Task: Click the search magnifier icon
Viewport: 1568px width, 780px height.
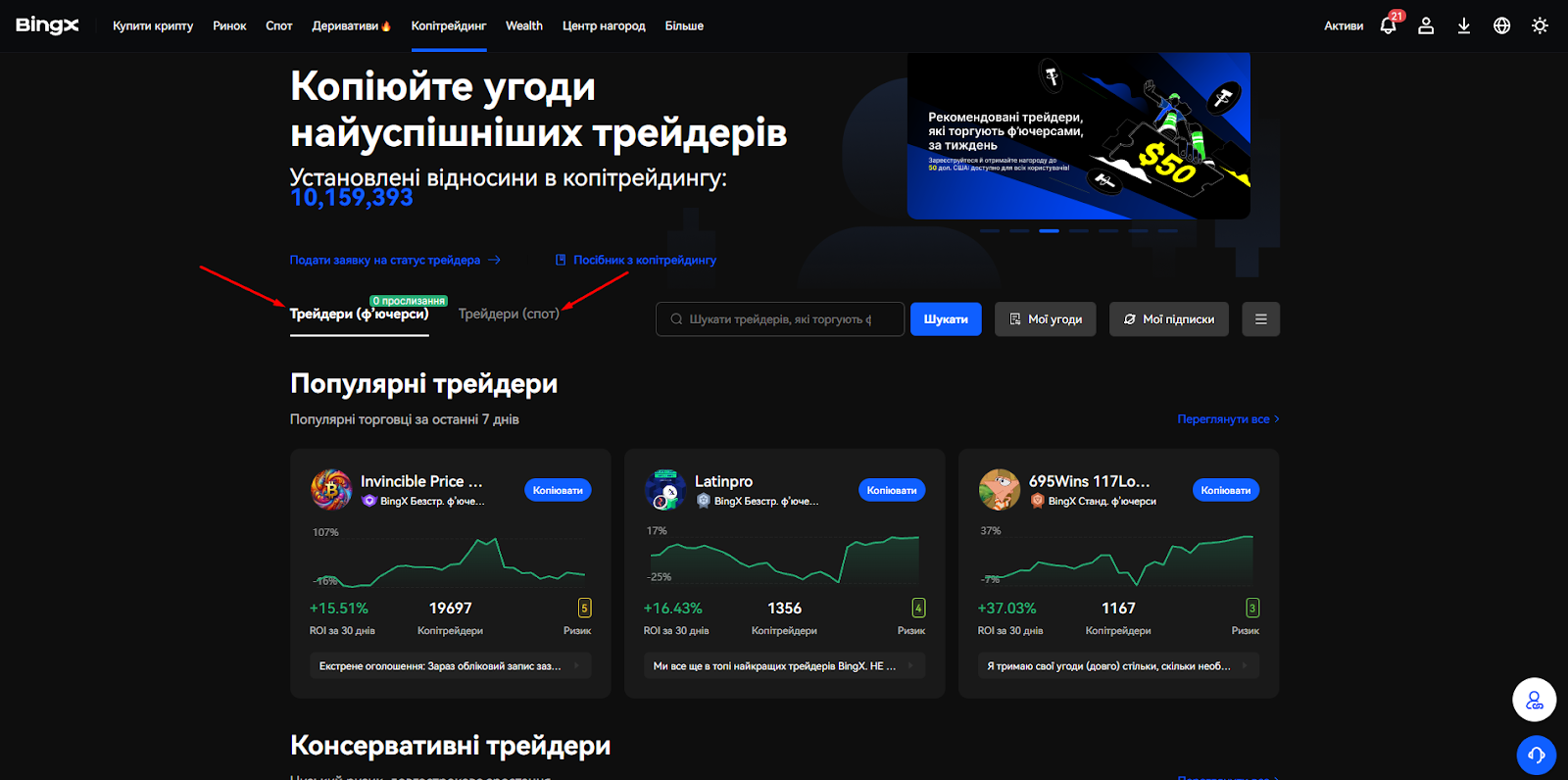Action: point(676,319)
